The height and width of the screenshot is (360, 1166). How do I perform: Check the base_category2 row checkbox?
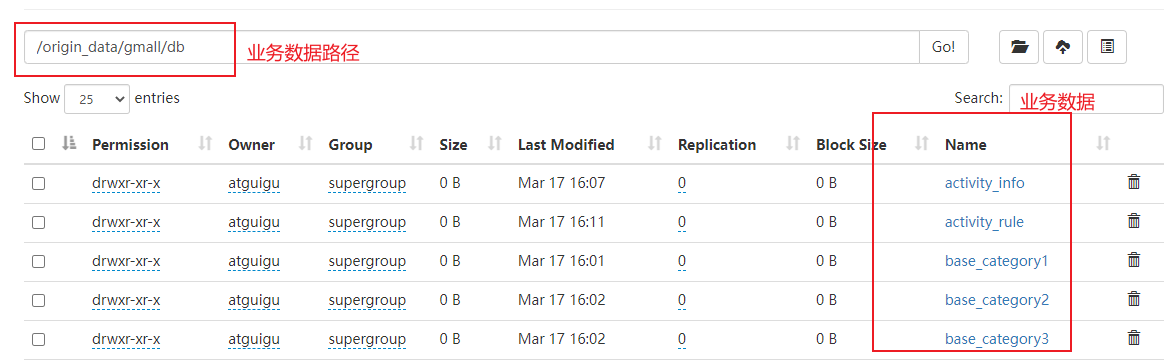point(38,300)
